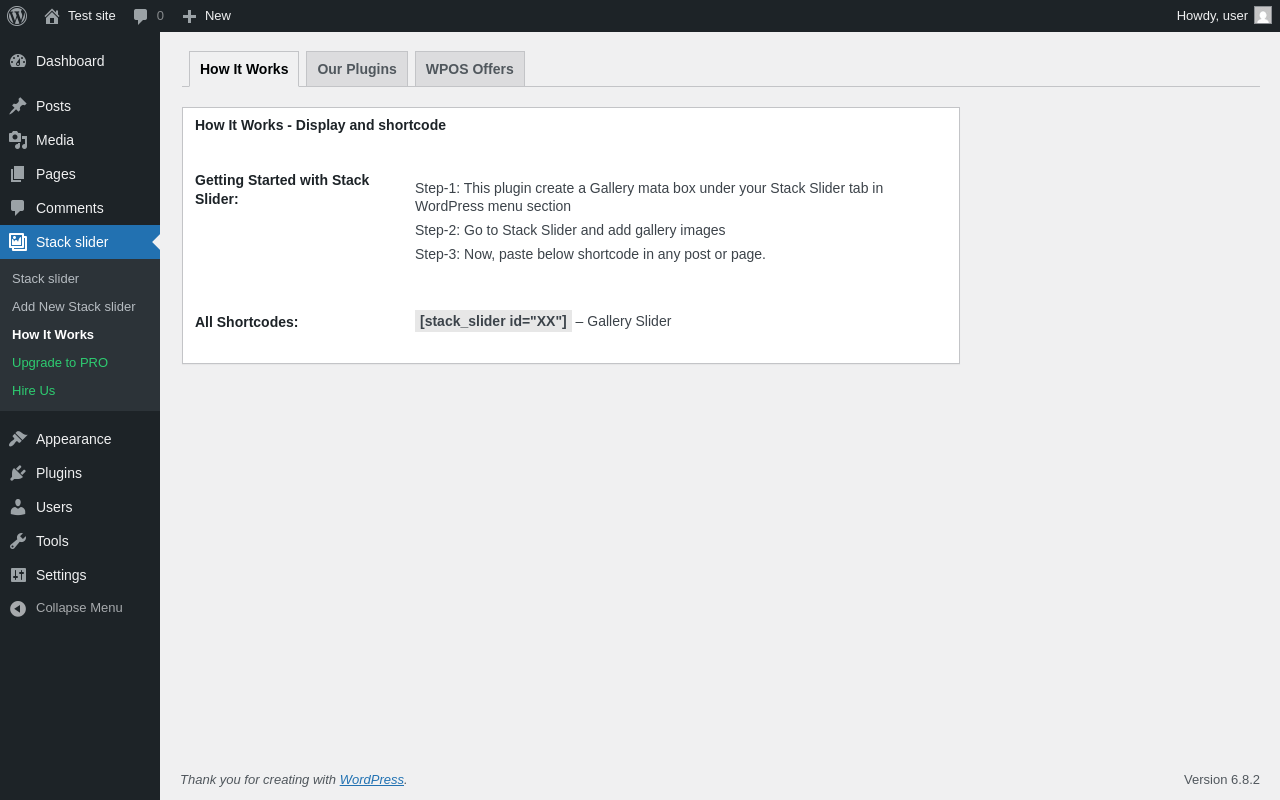The width and height of the screenshot is (1280, 800).
Task: Open the Plugins menu label
Action: [x=59, y=473]
